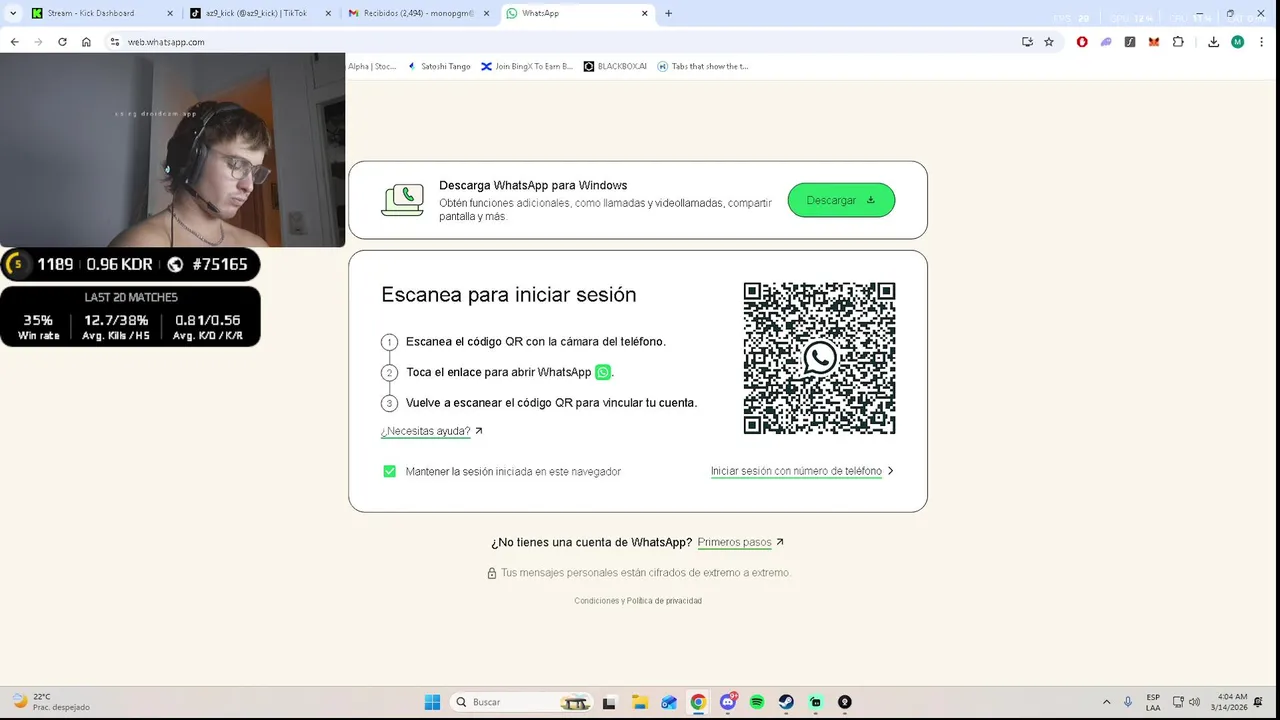Open Google Chrome taskbar icon
This screenshot has width=1280, height=720.
pos(698,702)
